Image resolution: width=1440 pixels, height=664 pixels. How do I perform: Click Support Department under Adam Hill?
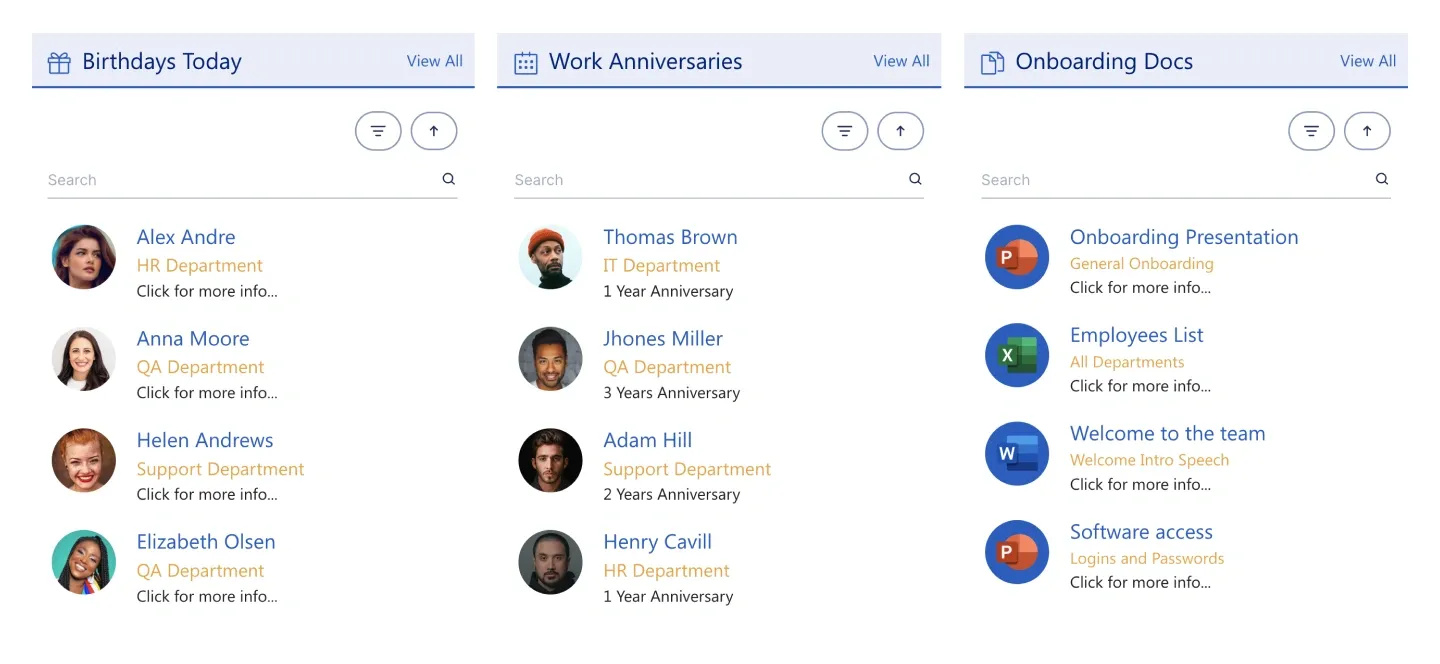click(687, 469)
